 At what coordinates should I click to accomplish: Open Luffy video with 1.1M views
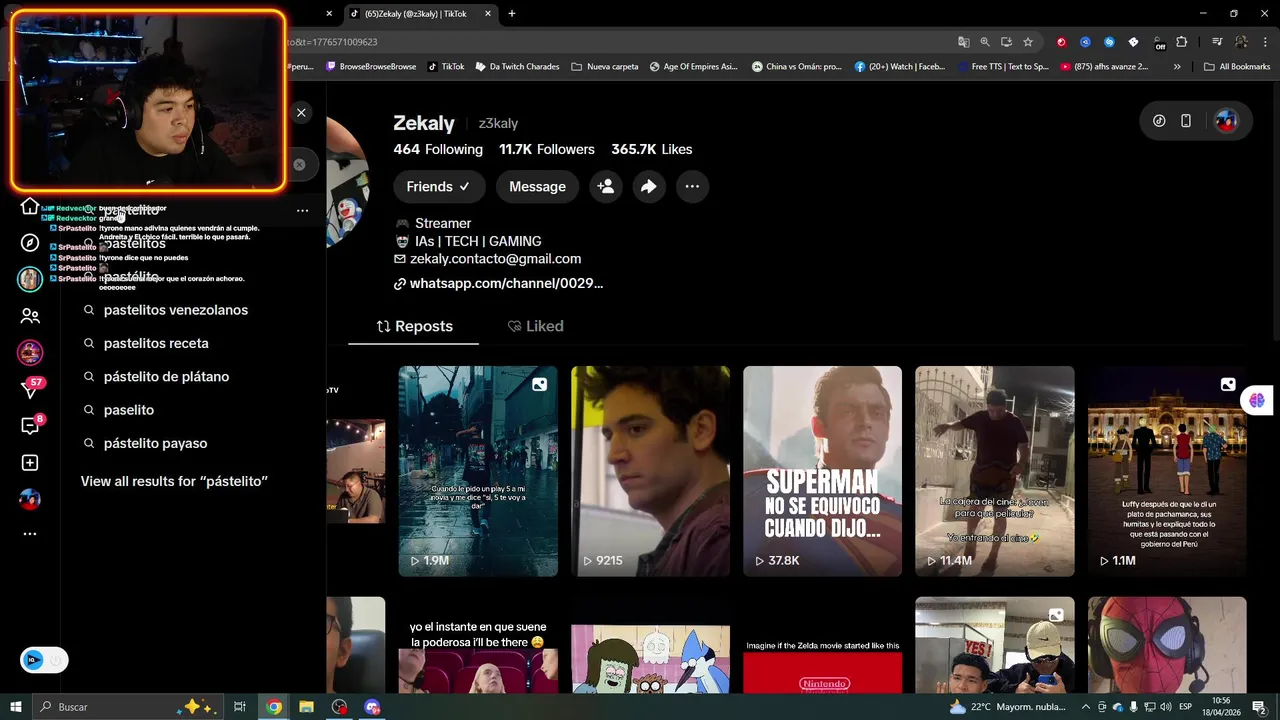[x=1167, y=471]
